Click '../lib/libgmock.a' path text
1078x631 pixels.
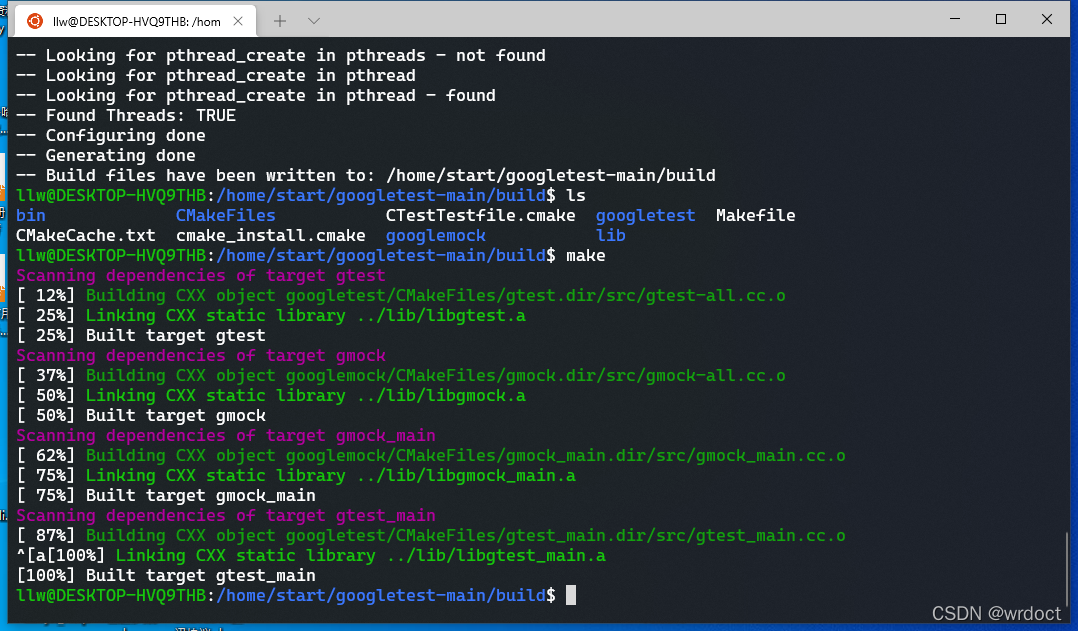tap(441, 395)
